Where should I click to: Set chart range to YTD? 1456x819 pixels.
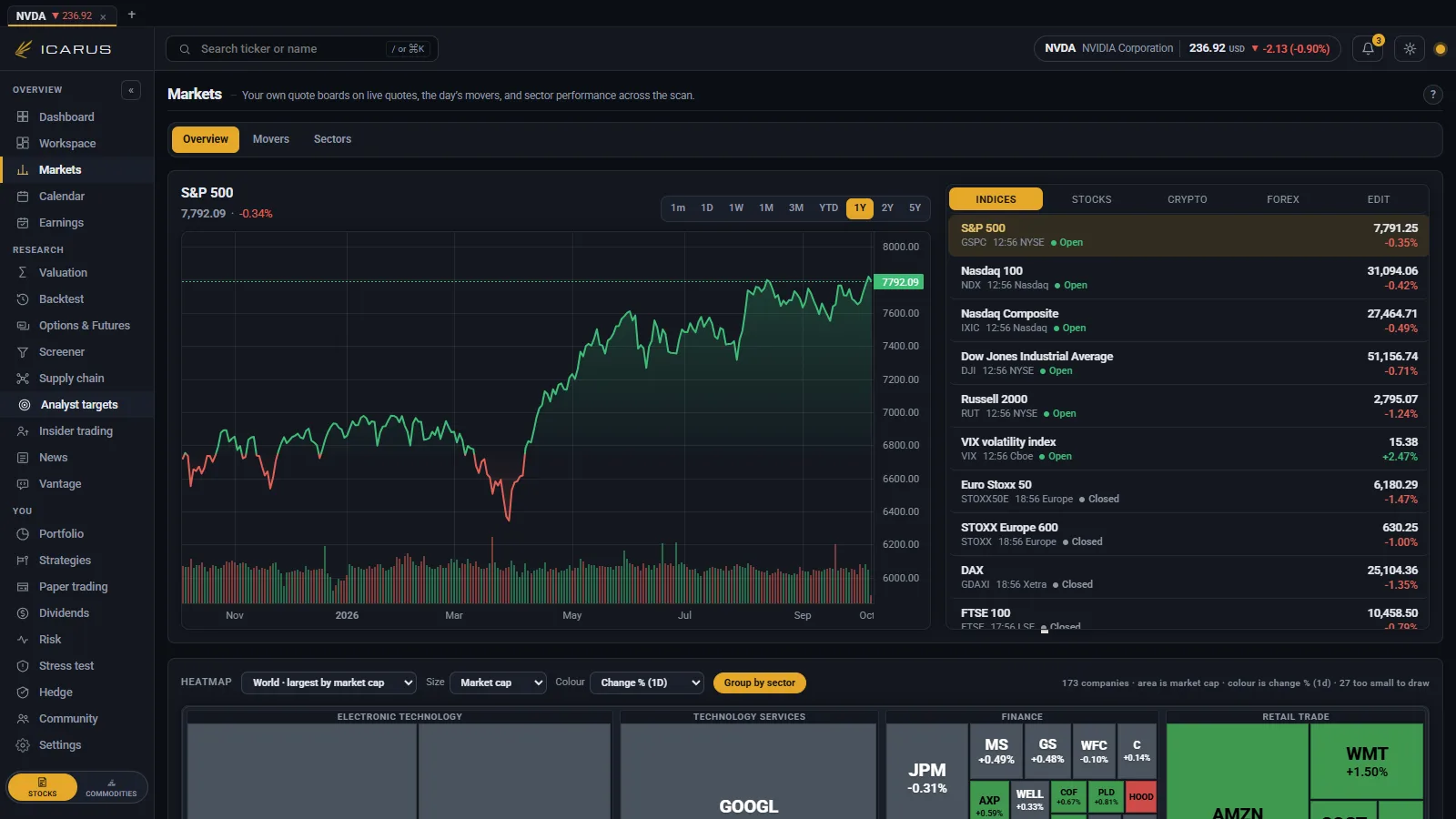[x=828, y=208]
